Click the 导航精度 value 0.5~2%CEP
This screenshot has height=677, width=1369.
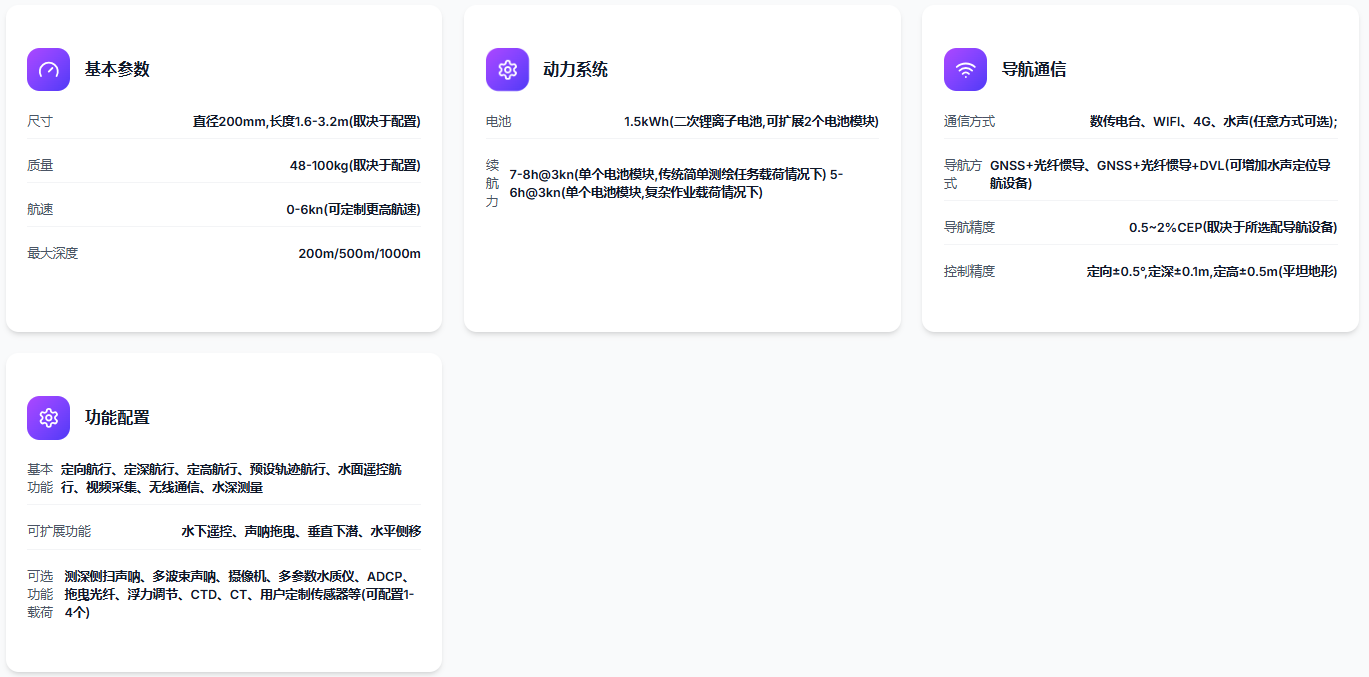(x=1233, y=228)
